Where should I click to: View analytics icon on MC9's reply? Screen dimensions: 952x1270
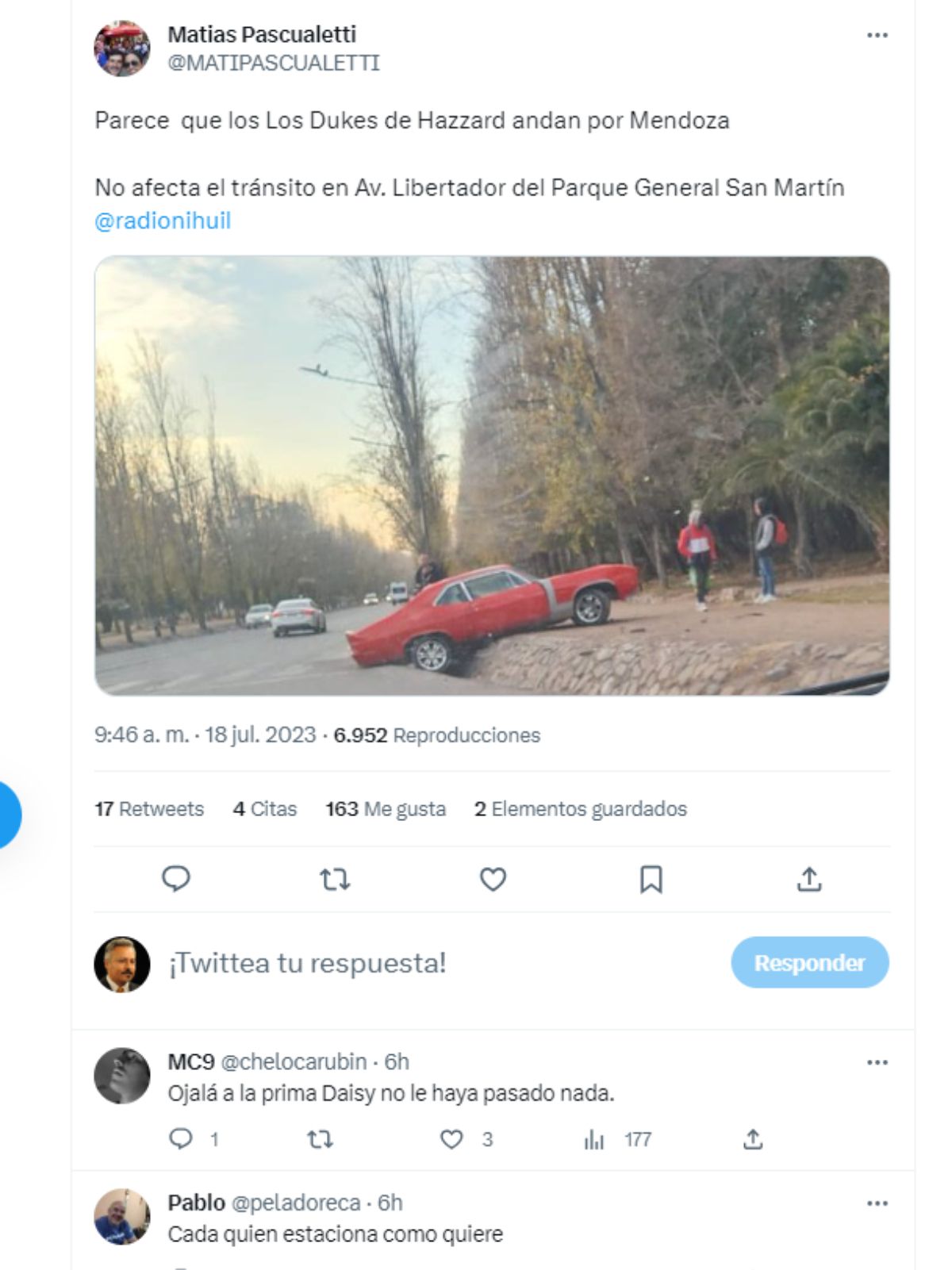pyautogui.click(x=594, y=1140)
